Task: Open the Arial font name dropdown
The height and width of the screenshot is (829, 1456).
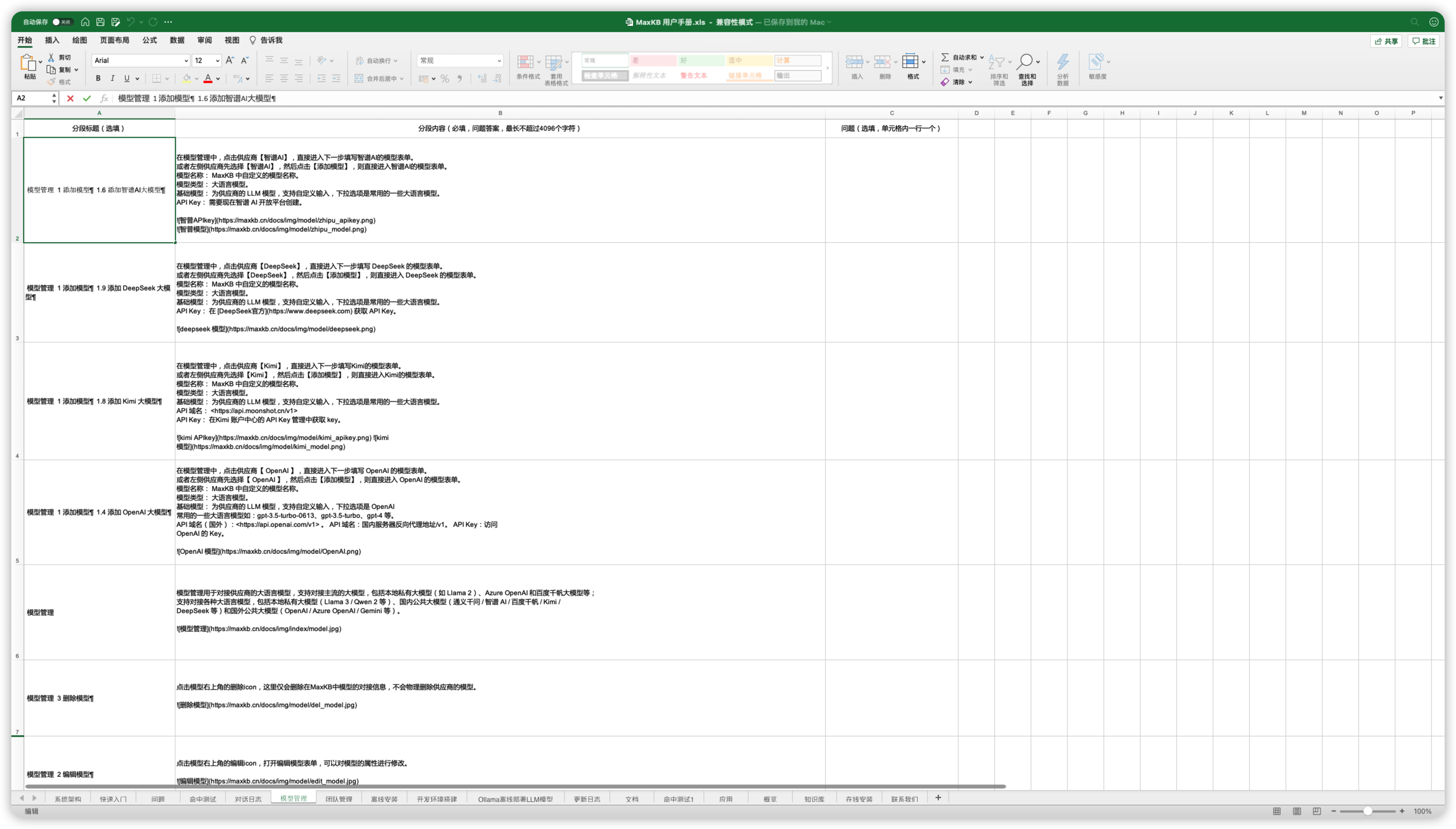Action: (185, 61)
